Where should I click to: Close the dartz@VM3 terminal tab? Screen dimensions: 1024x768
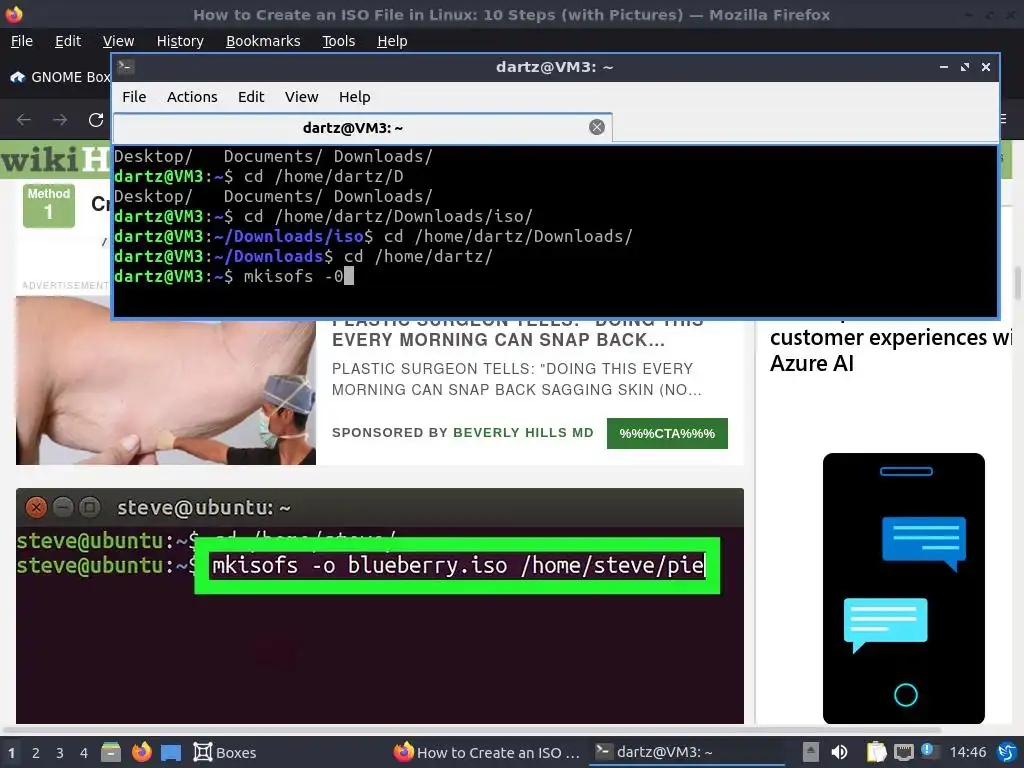coord(596,127)
